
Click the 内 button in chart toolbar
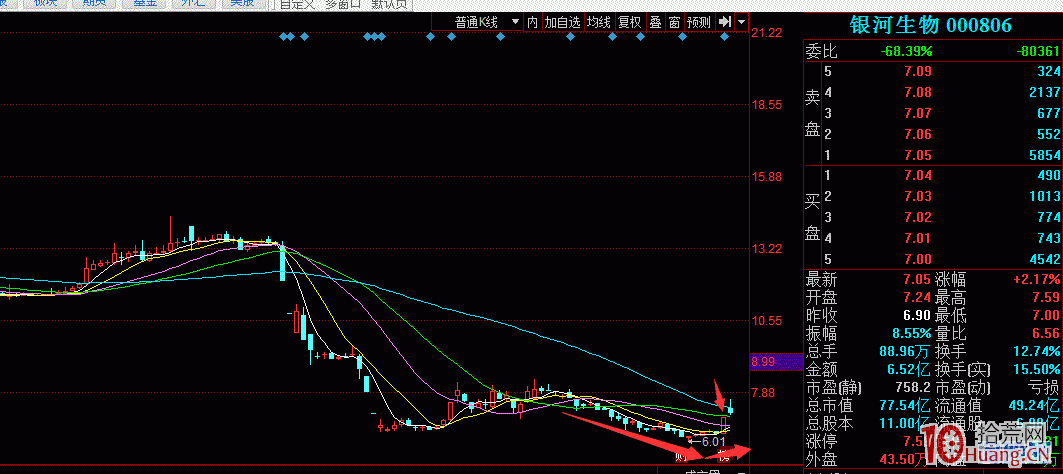tap(532, 22)
